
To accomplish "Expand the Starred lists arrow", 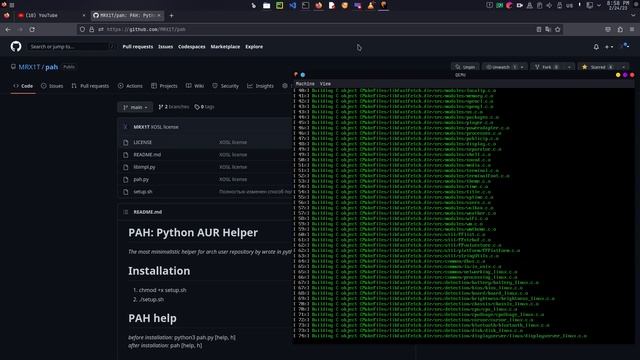I will (x=623, y=67).
